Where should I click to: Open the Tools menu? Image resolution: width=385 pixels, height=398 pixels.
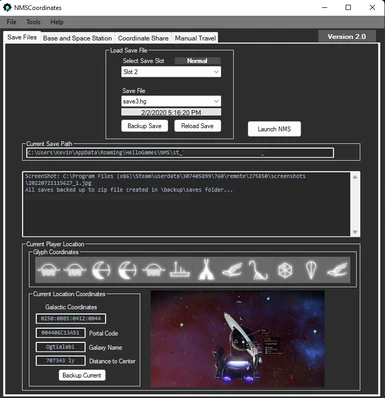click(33, 22)
